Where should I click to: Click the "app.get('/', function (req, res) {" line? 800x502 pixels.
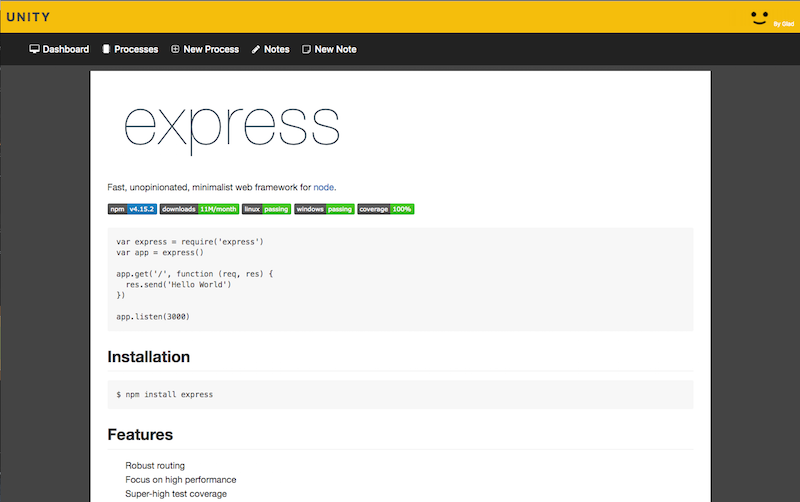coord(194,274)
